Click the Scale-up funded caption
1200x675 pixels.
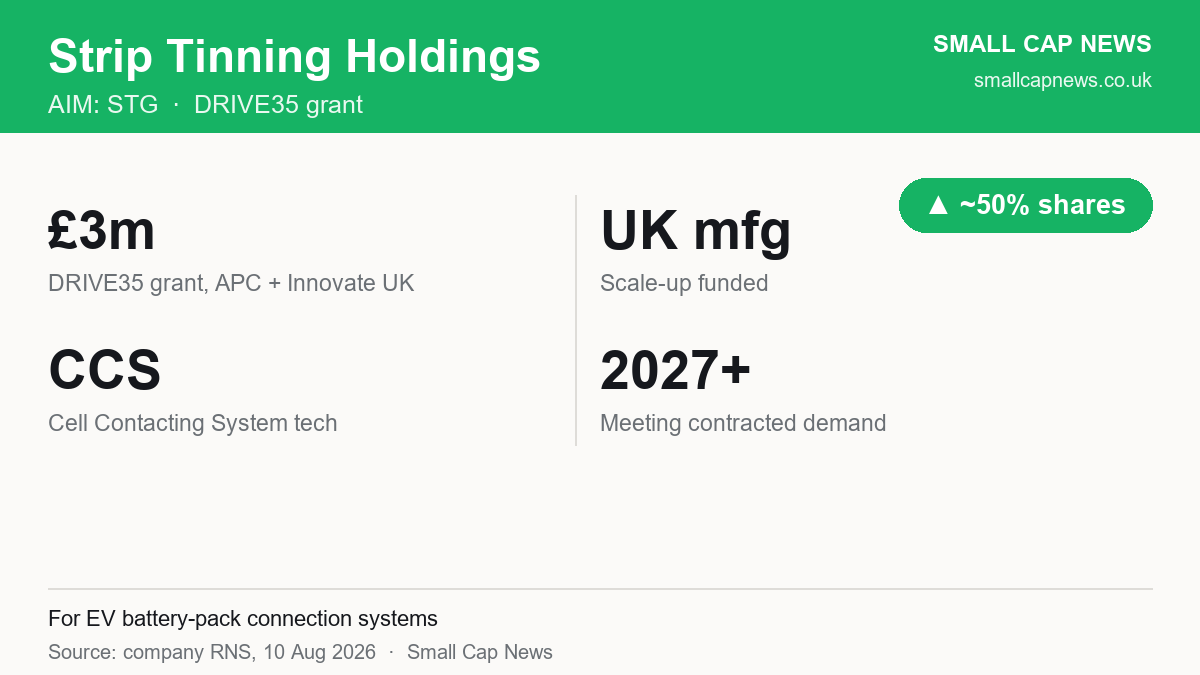click(684, 283)
